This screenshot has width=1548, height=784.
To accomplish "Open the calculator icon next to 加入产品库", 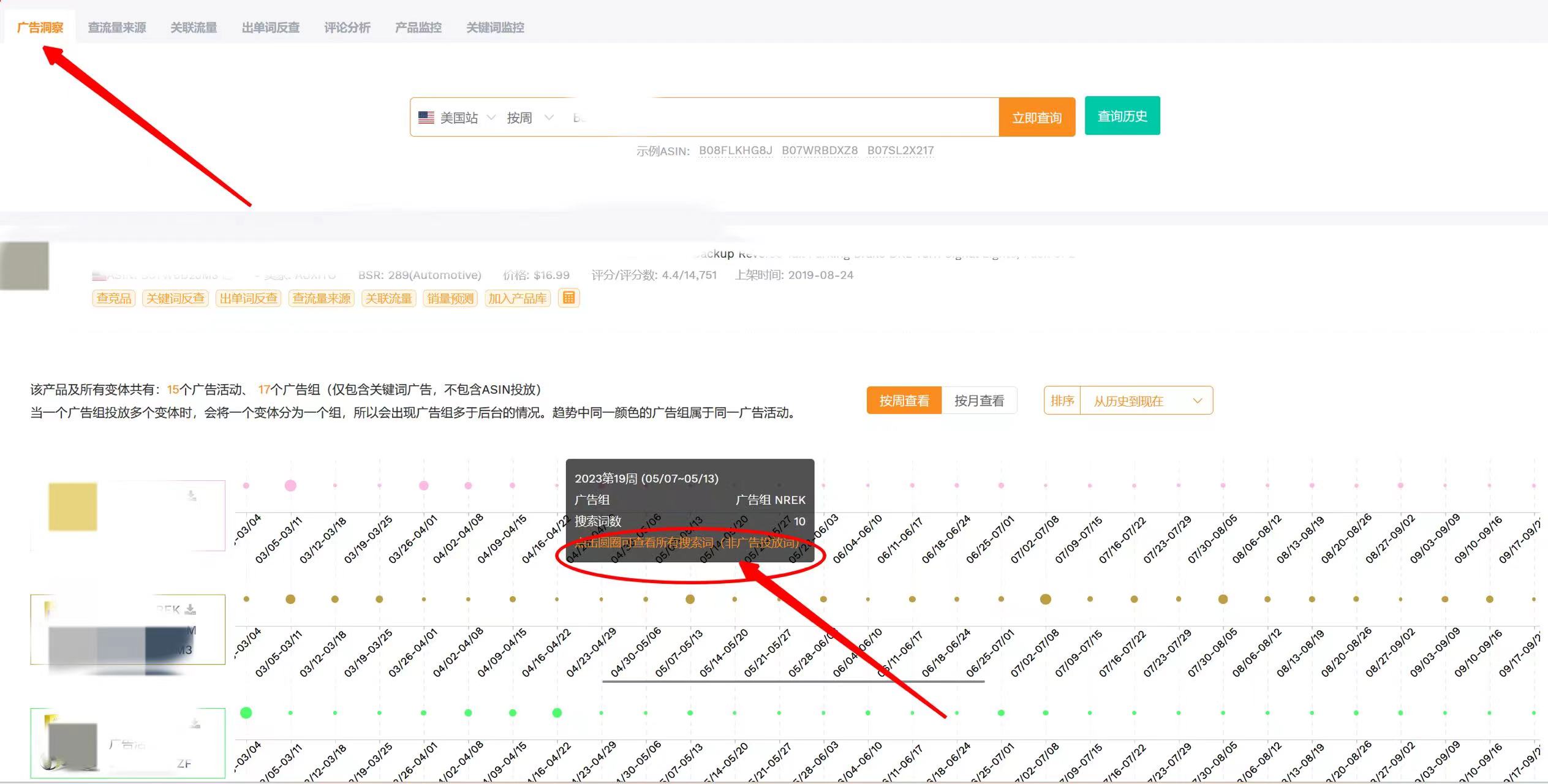I will click(568, 298).
